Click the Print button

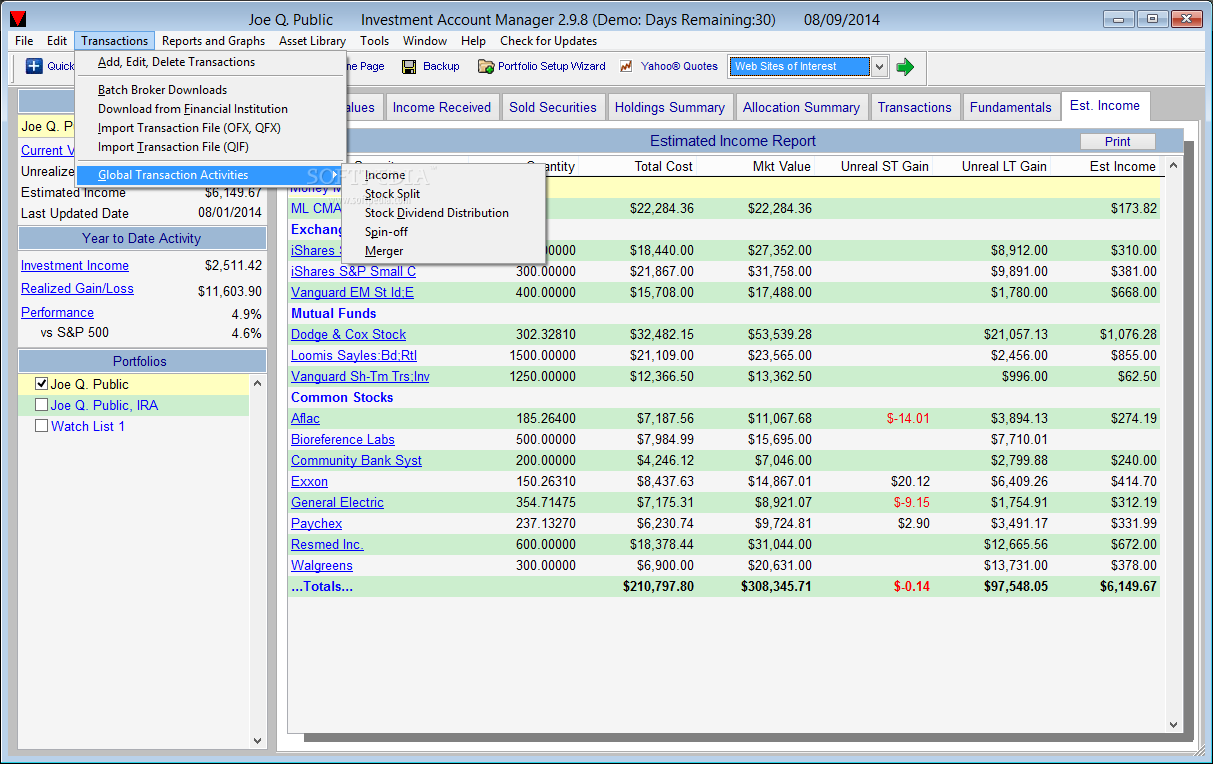(x=1118, y=142)
